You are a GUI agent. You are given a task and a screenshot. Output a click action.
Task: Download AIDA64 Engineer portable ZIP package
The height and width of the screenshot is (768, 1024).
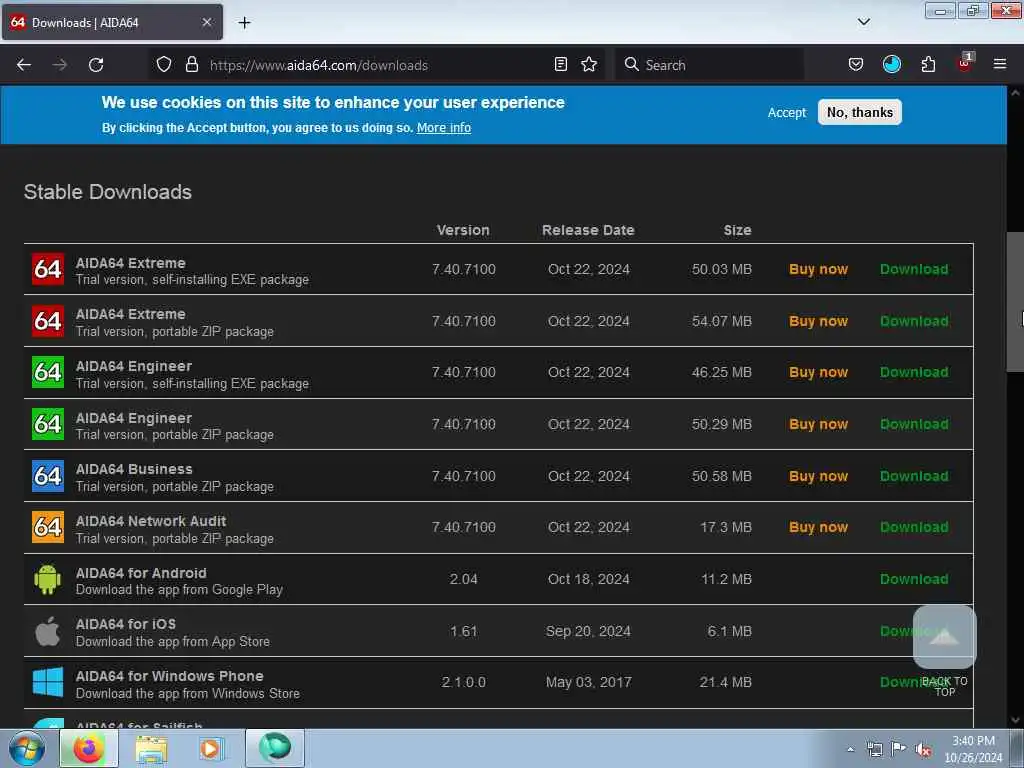(914, 424)
